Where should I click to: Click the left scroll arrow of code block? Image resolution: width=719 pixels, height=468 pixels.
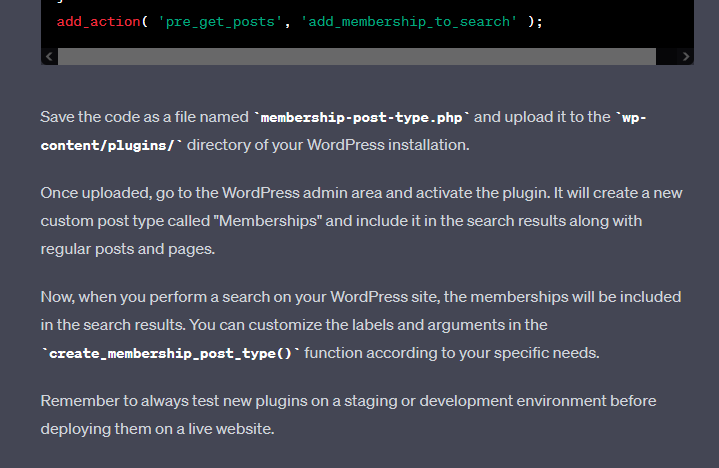pyautogui.click(x=48, y=57)
